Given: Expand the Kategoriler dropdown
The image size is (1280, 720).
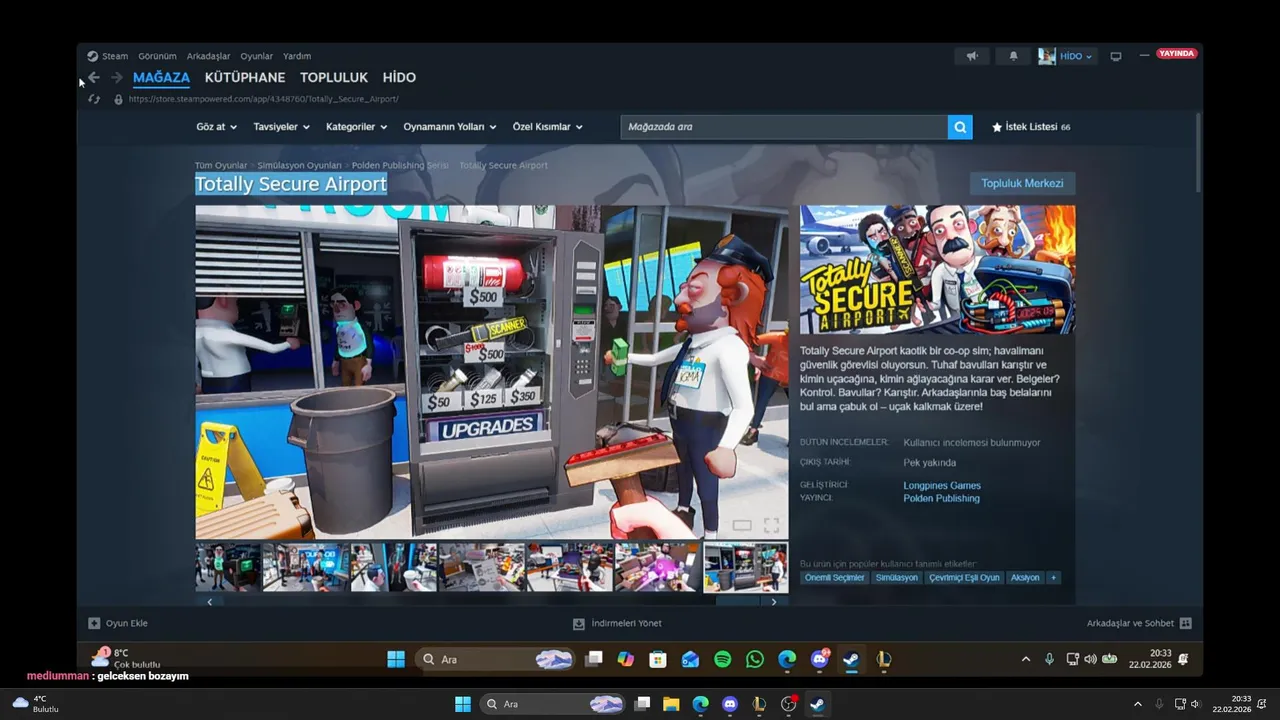Looking at the screenshot, I should 356,127.
